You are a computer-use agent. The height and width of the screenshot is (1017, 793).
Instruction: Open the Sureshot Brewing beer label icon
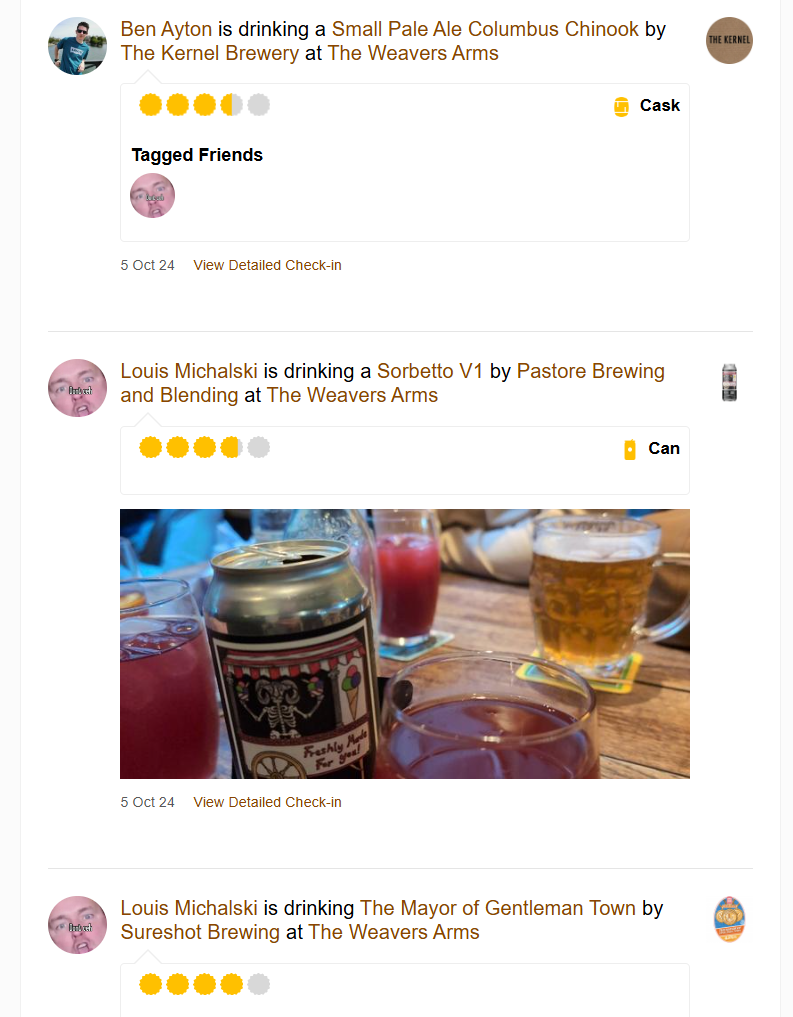tap(729, 920)
